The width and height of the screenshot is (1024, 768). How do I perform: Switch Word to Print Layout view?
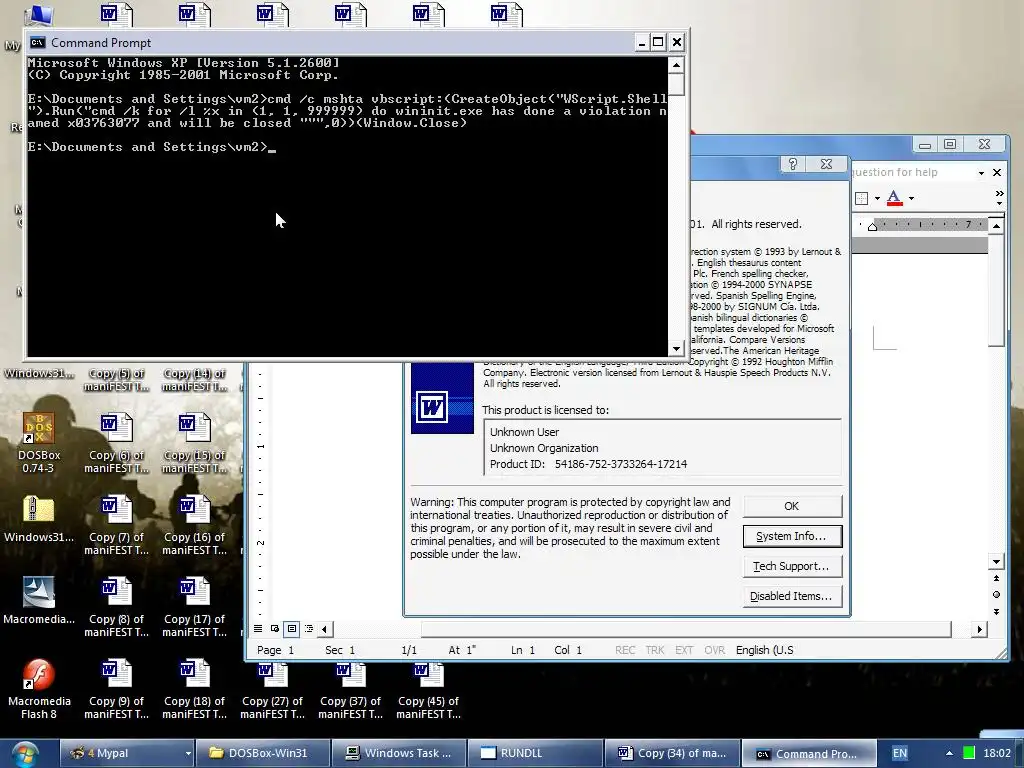click(x=292, y=629)
